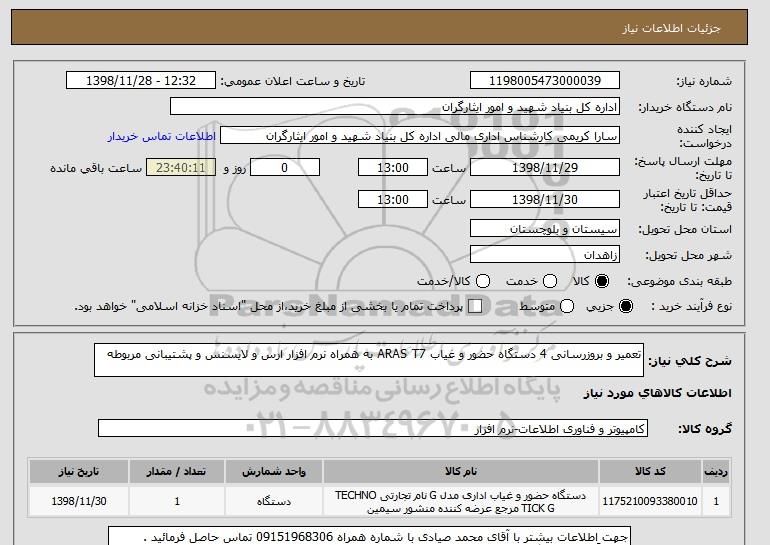Click the request creator field سارا کریمی
Screen dimensions: 770x545
[x=420, y=136]
